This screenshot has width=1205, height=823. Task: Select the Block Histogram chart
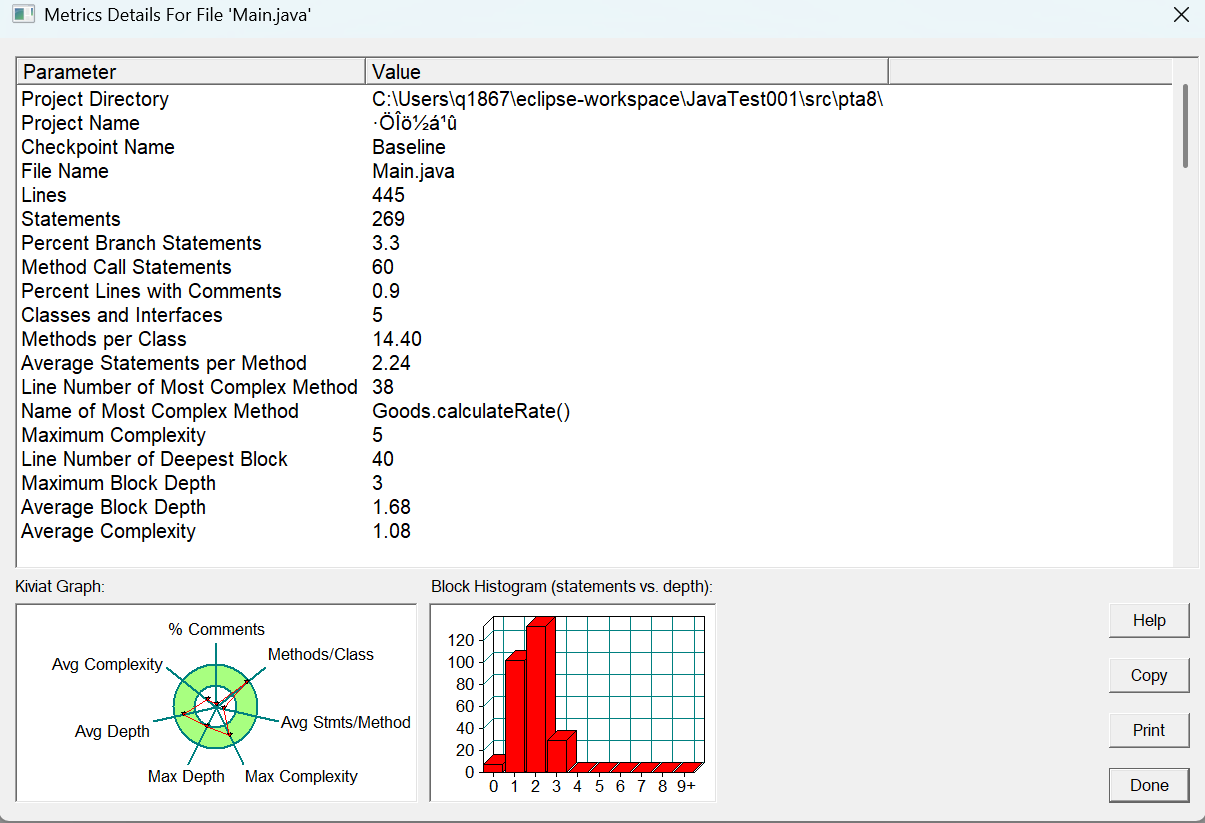pos(573,702)
